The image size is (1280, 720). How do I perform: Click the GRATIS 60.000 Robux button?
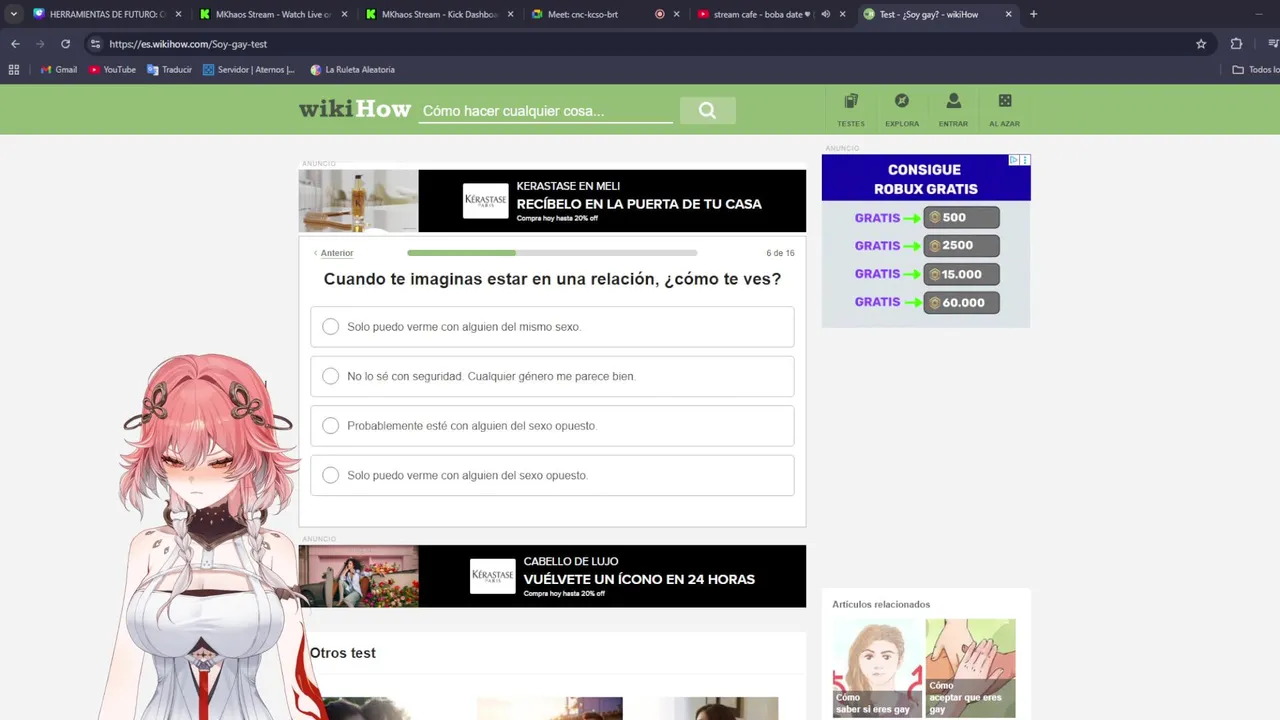[x=961, y=302]
